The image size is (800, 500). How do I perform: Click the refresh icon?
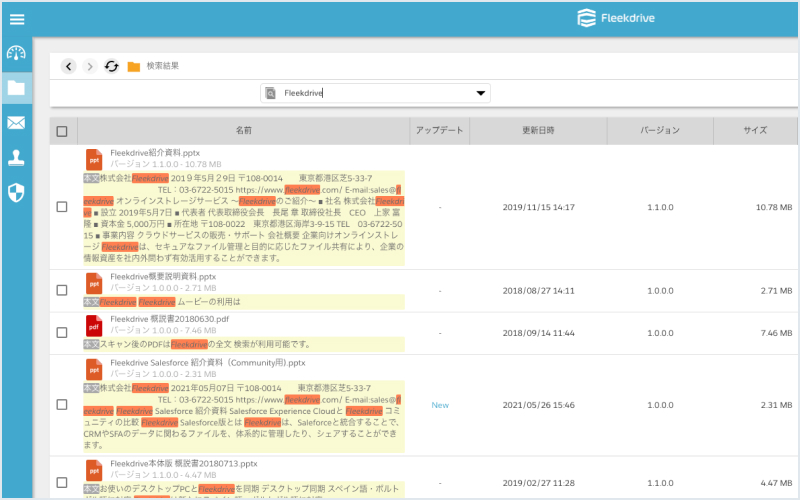pyautogui.click(x=111, y=66)
